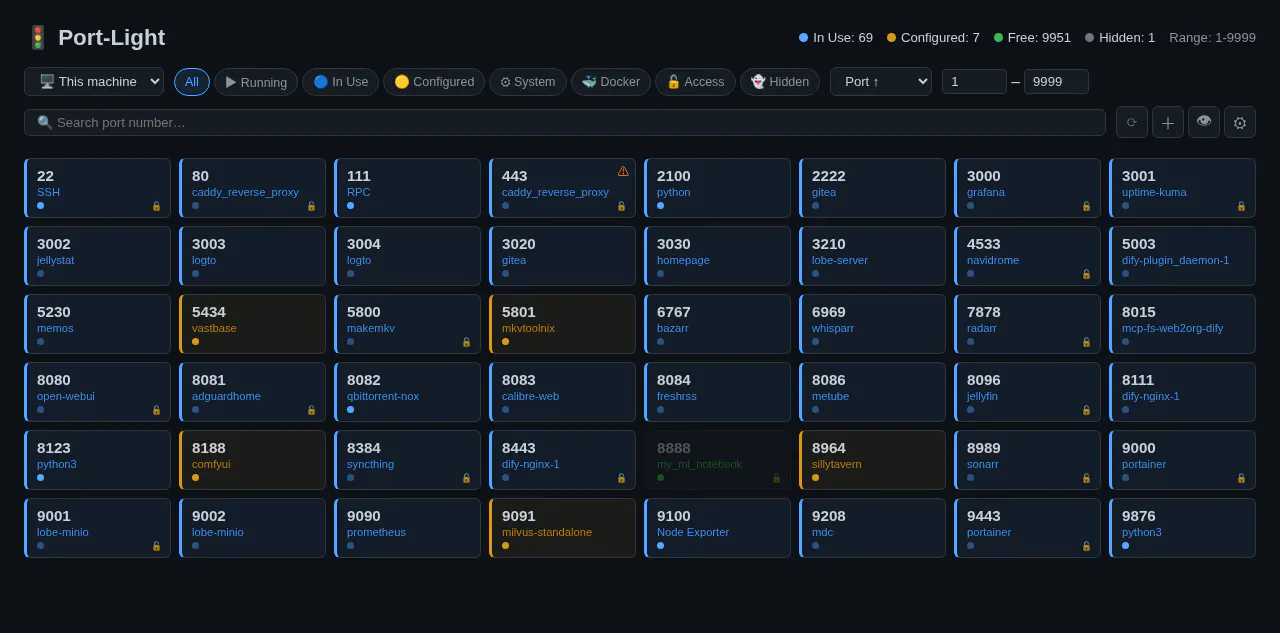
Task: Open the 9091 milvus-standalone card
Action: 562,528
